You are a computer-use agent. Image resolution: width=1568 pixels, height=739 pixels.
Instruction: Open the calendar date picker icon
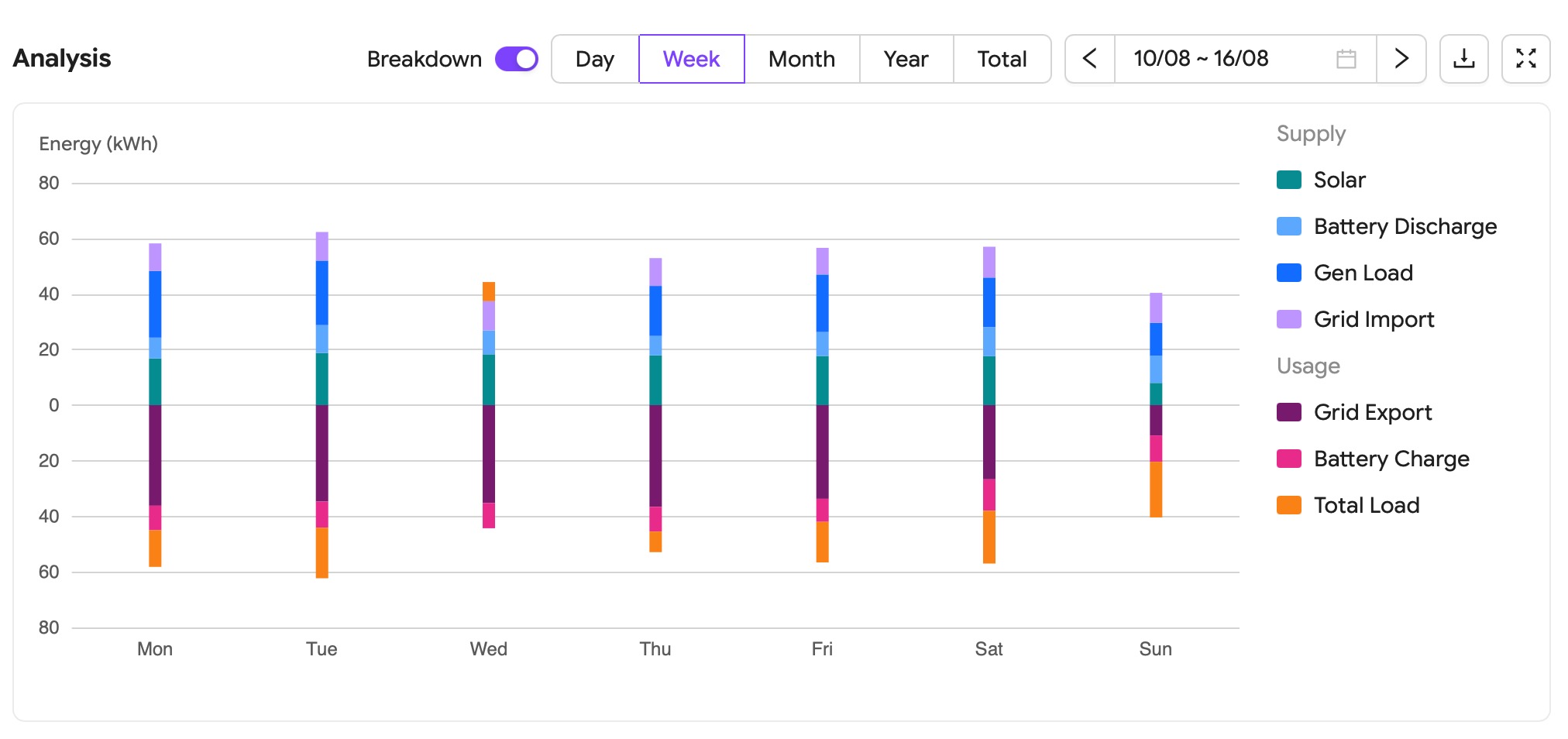1346,59
